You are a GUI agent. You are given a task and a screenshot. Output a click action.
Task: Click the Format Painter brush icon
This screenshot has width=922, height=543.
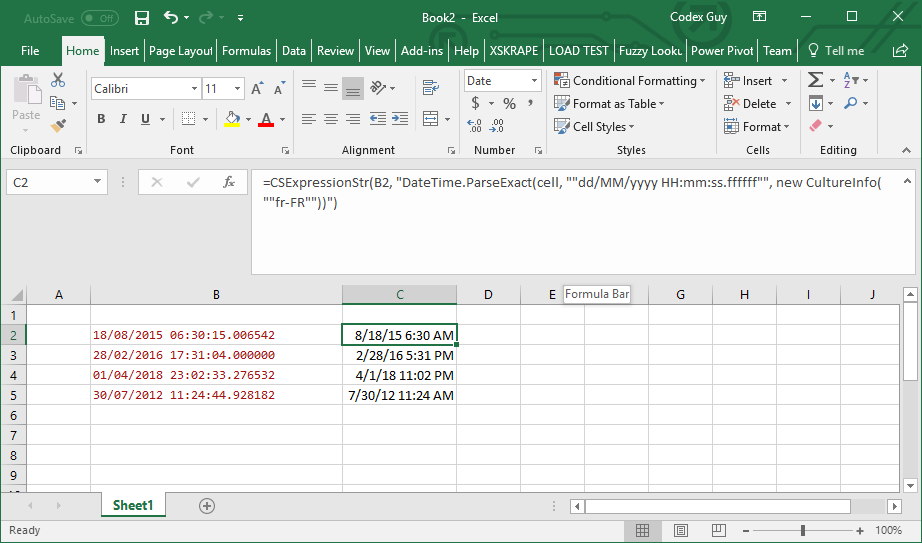tap(58, 125)
